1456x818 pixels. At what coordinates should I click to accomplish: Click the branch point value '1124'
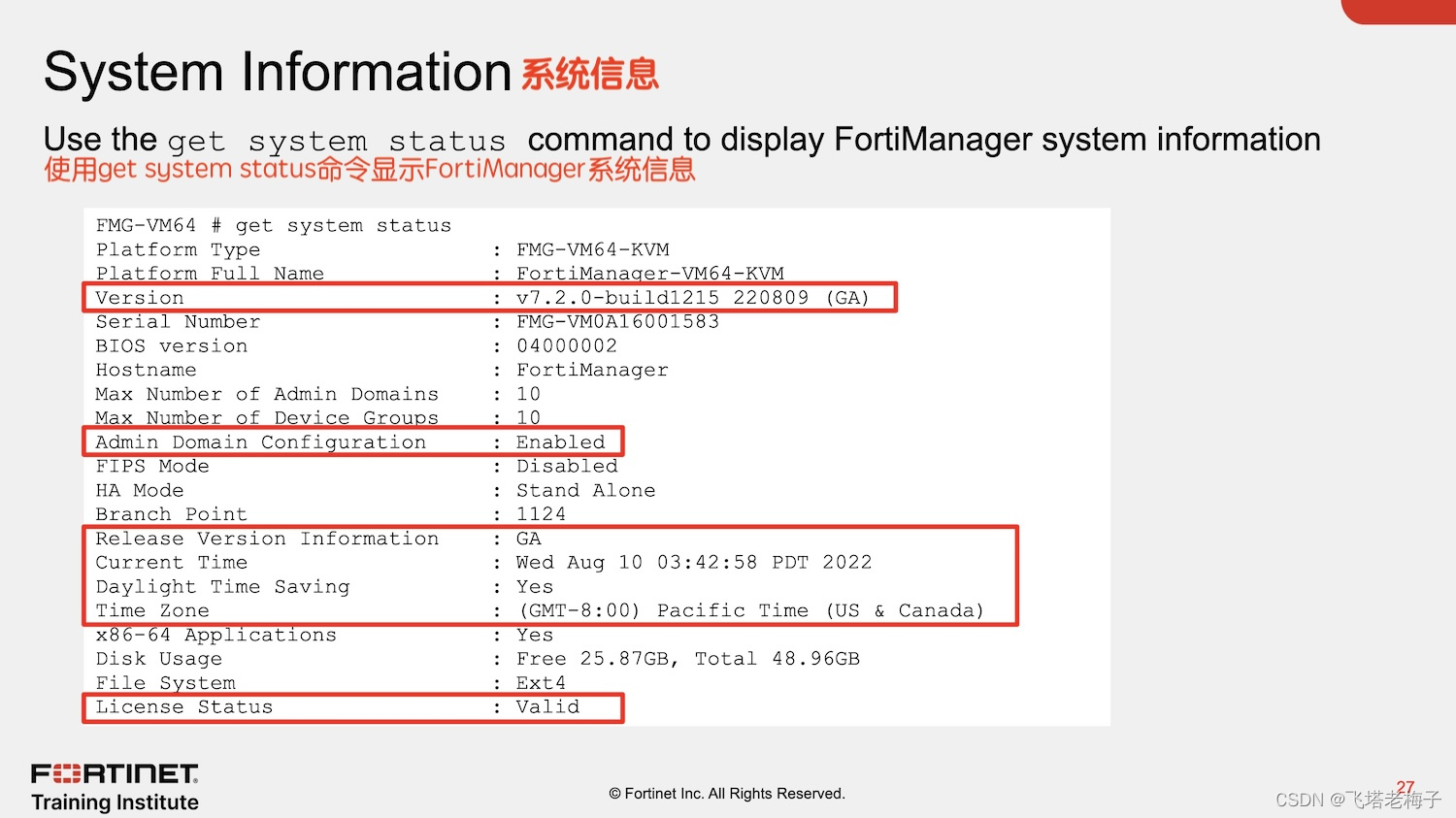click(x=542, y=514)
